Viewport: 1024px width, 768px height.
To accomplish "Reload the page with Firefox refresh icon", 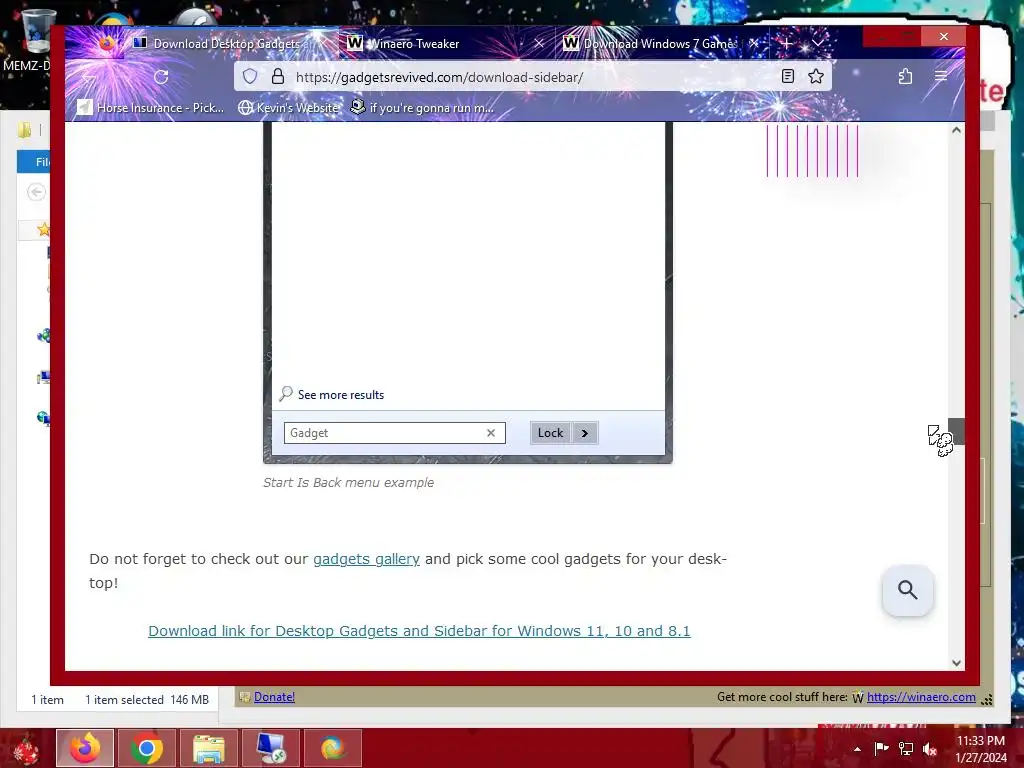I will [x=161, y=77].
